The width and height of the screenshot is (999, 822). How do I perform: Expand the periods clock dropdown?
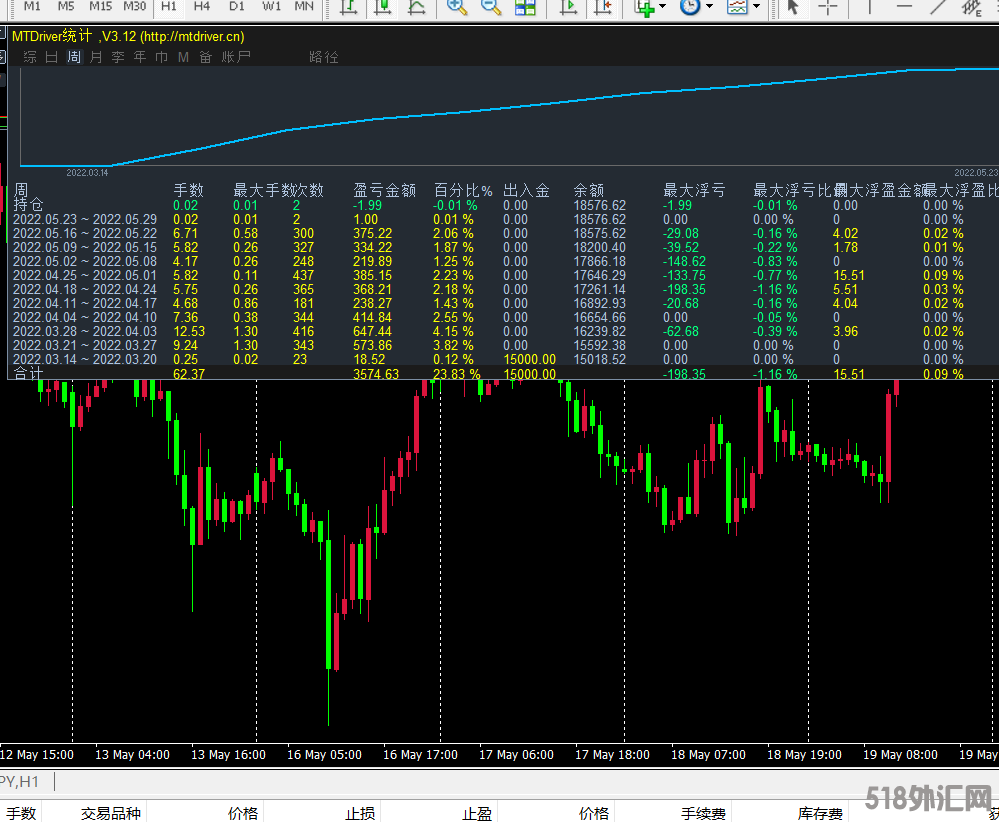coord(709,7)
